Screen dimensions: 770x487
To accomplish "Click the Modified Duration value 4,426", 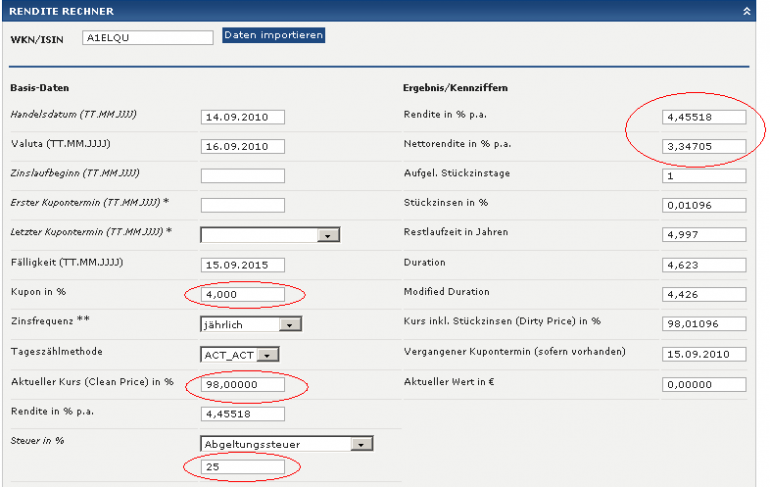I will (704, 294).
